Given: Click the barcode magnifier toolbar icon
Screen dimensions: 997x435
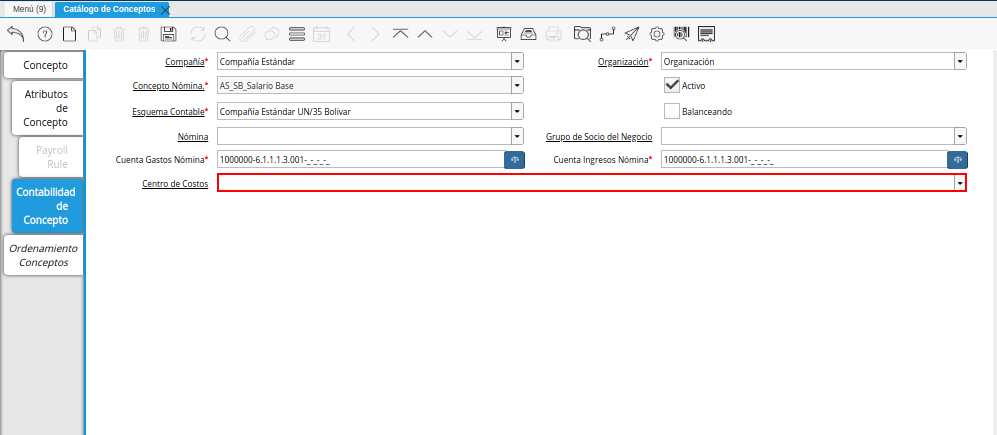Looking at the screenshot, I should (681, 34).
